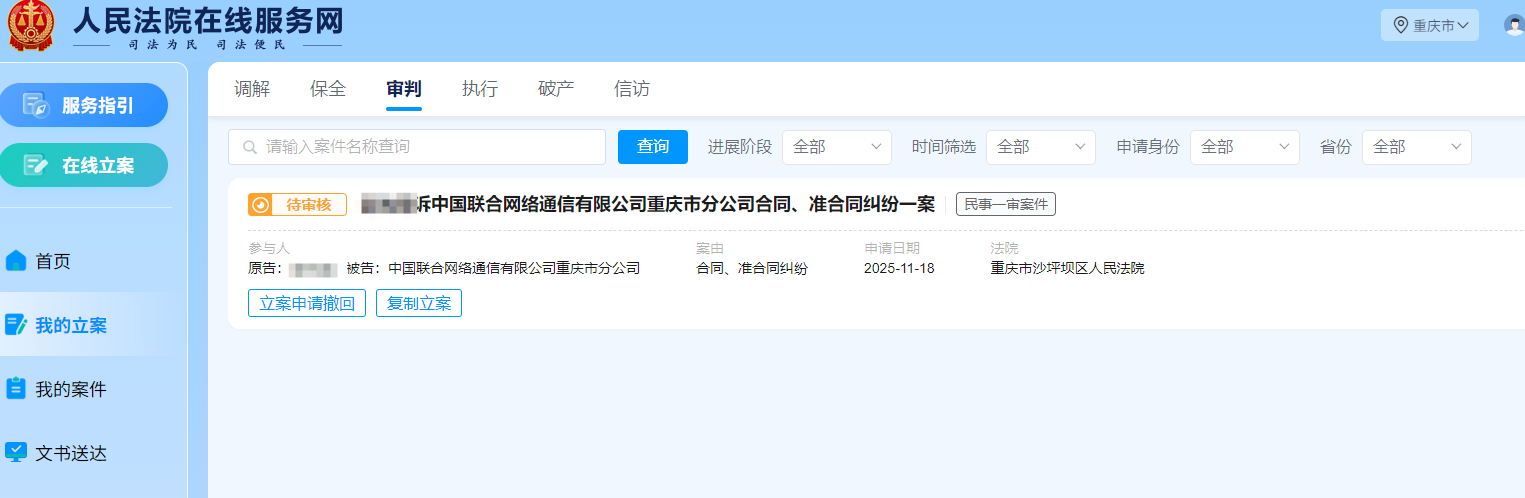This screenshot has height=498, width=1525.
Task: Click the 在线立案 edit icon
Action: [36, 165]
